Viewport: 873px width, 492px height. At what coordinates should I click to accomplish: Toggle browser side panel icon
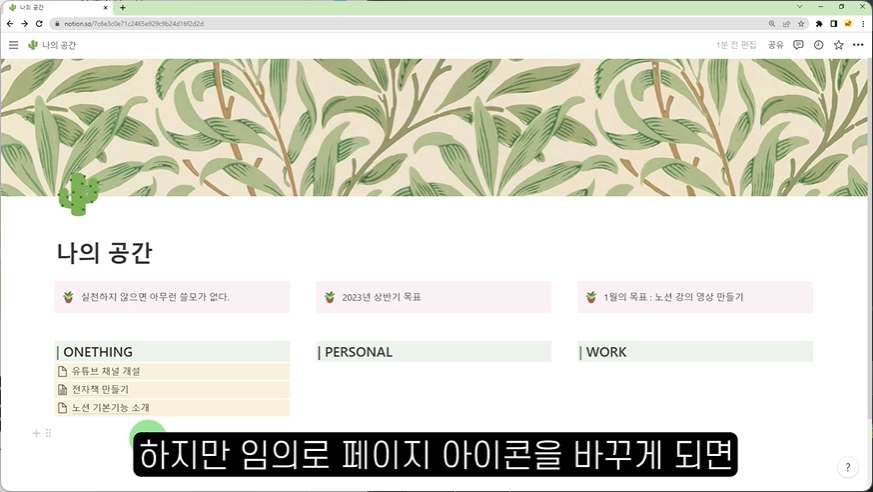point(833,23)
